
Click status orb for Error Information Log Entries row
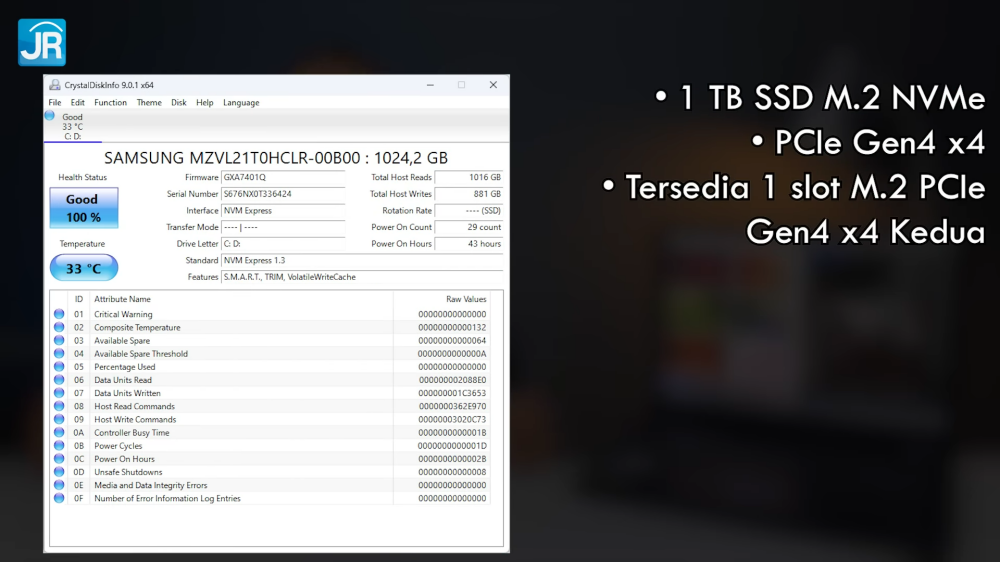pyautogui.click(x=59, y=498)
